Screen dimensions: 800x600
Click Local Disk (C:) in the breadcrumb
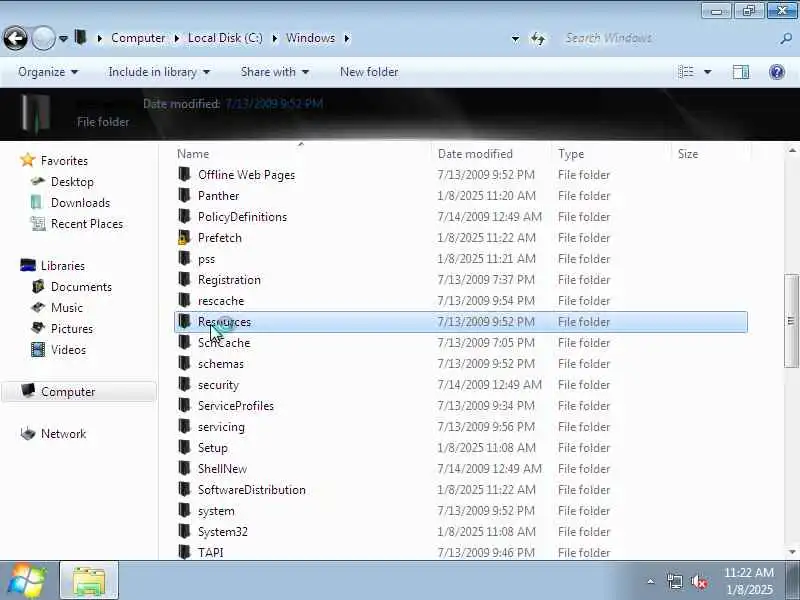[225, 38]
